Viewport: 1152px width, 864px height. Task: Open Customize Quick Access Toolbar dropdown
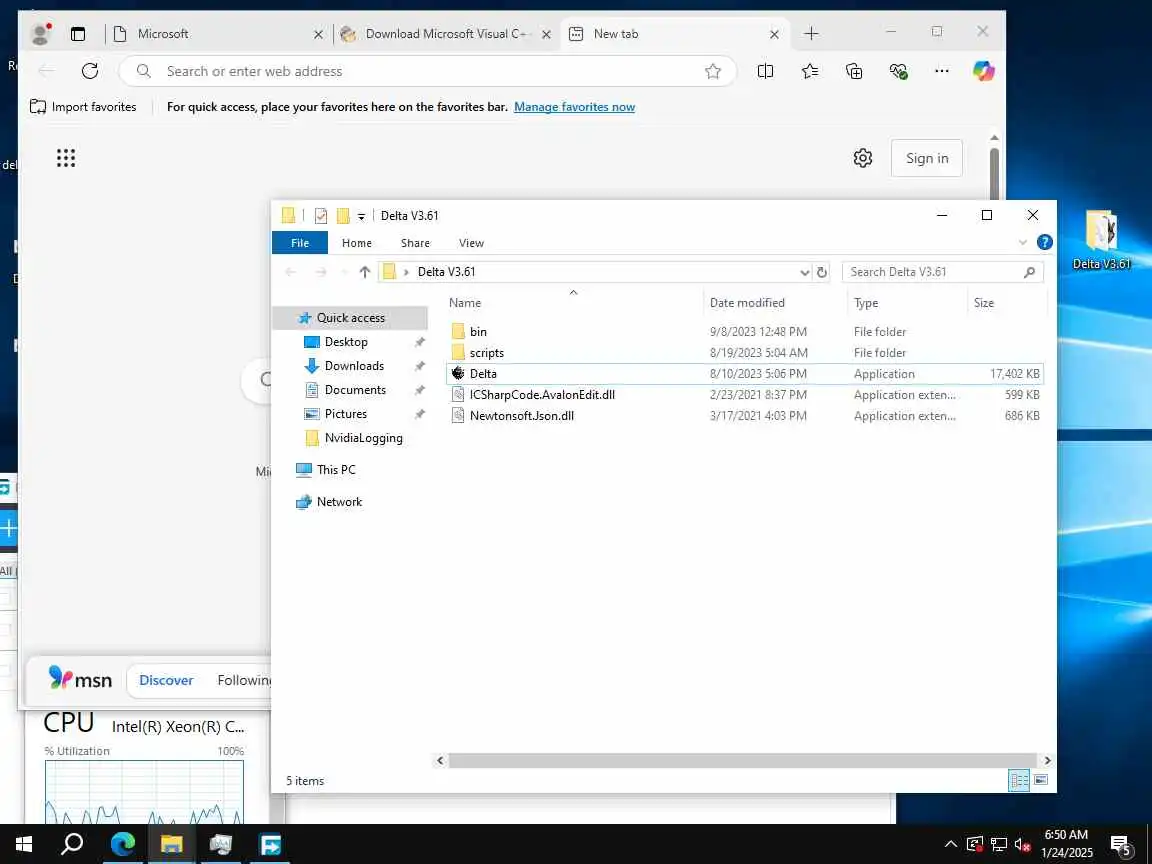coord(361,216)
